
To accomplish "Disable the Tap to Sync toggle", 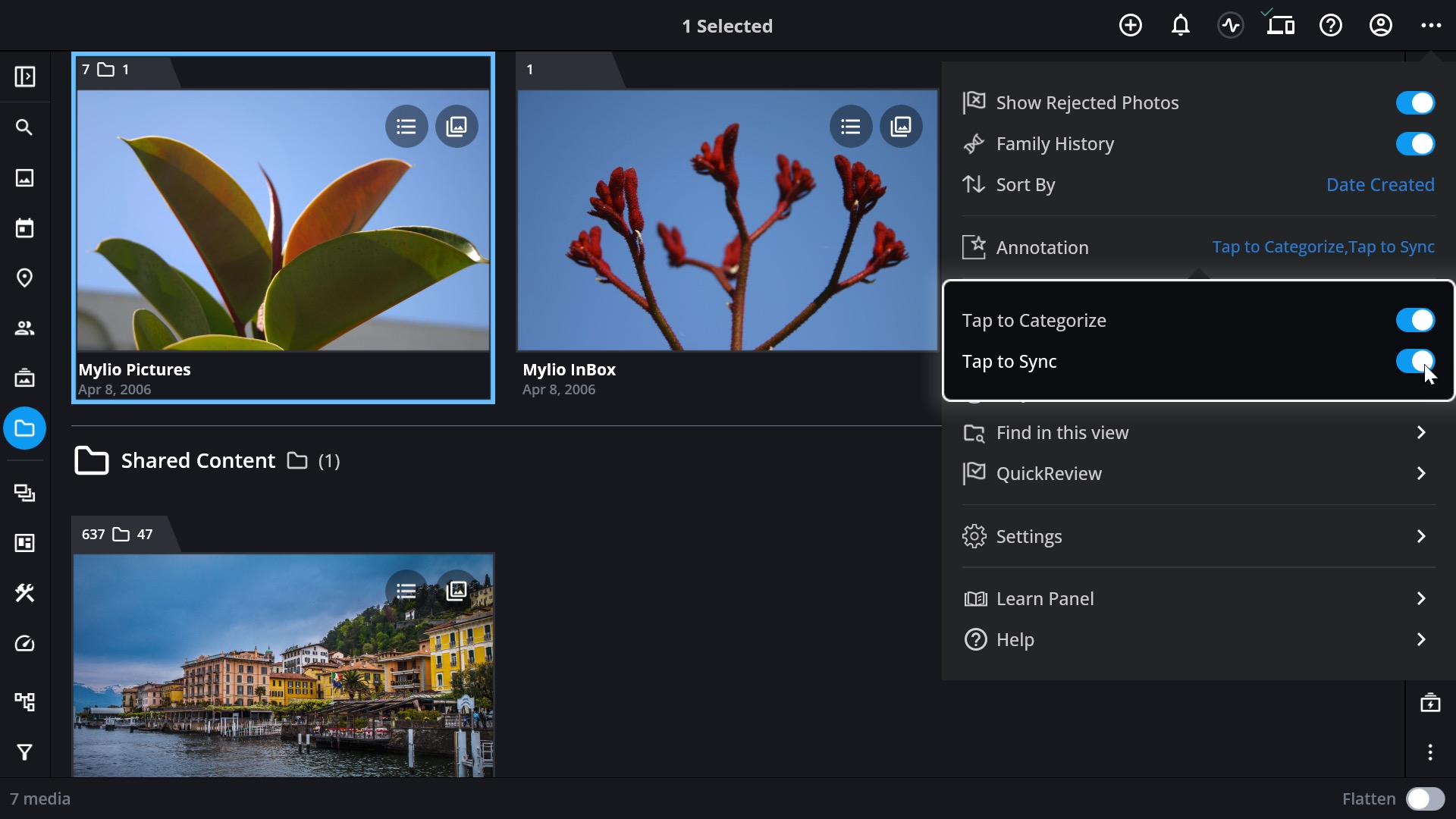I will pyautogui.click(x=1415, y=362).
